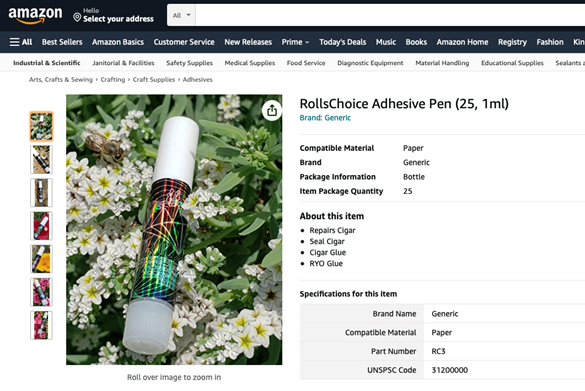
Task: Click Brand: Generic link
Action: [x=325, y=118]
